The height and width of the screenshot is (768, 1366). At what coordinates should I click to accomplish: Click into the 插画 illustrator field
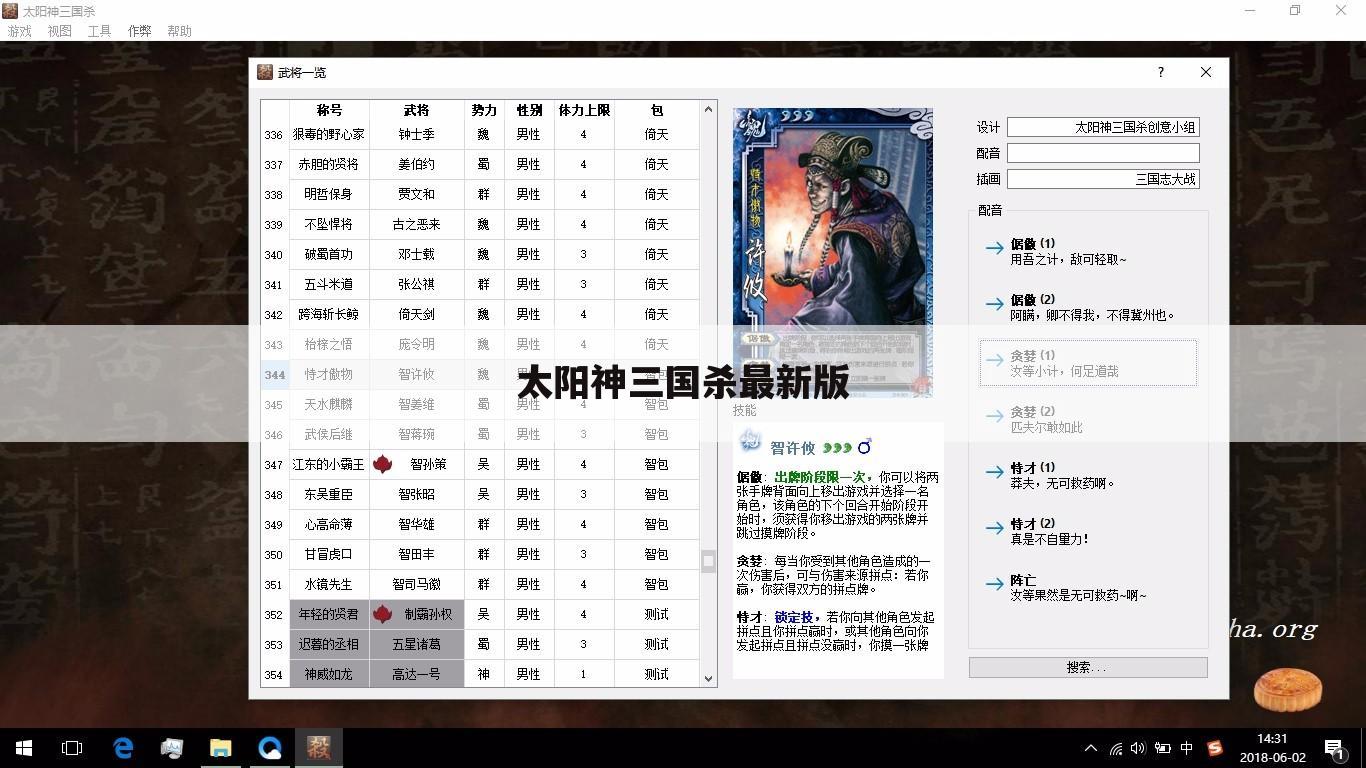click(1103, 179)
